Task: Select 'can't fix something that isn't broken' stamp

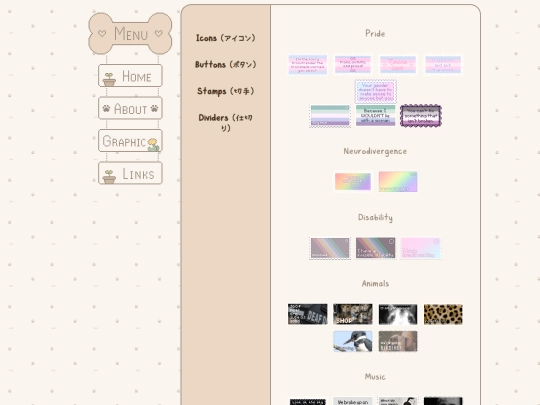Action: click(421, 116)
